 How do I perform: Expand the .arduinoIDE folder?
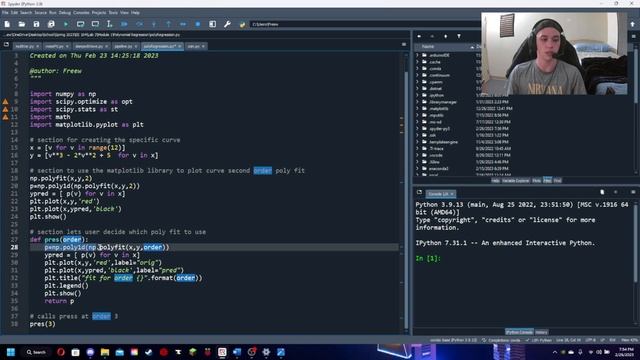click(418, 55)
